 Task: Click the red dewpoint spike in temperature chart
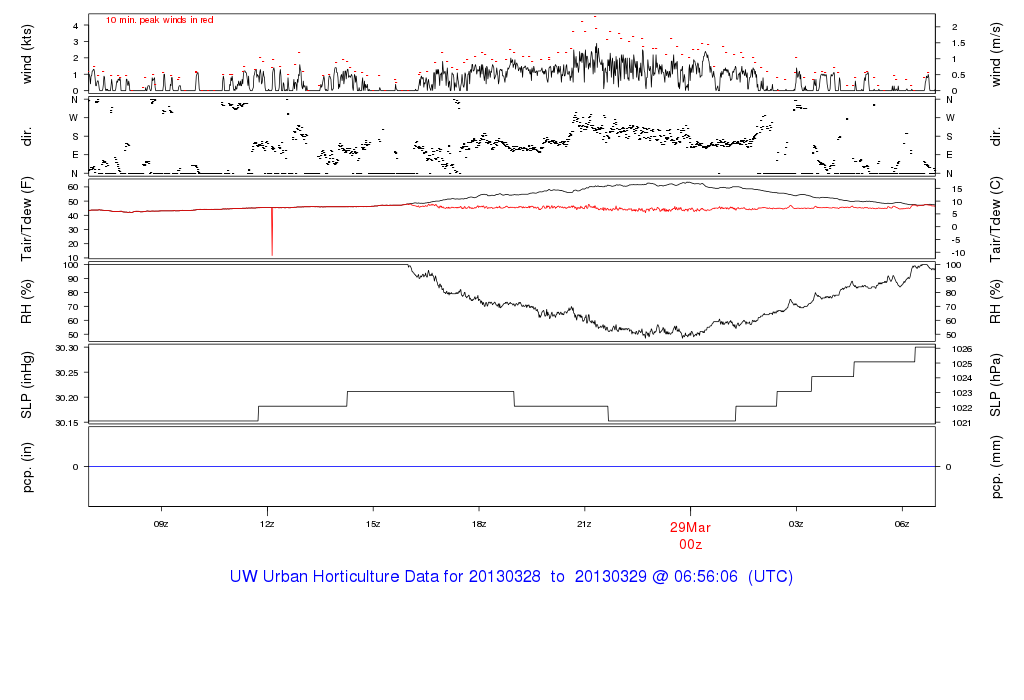pos(272,232)
